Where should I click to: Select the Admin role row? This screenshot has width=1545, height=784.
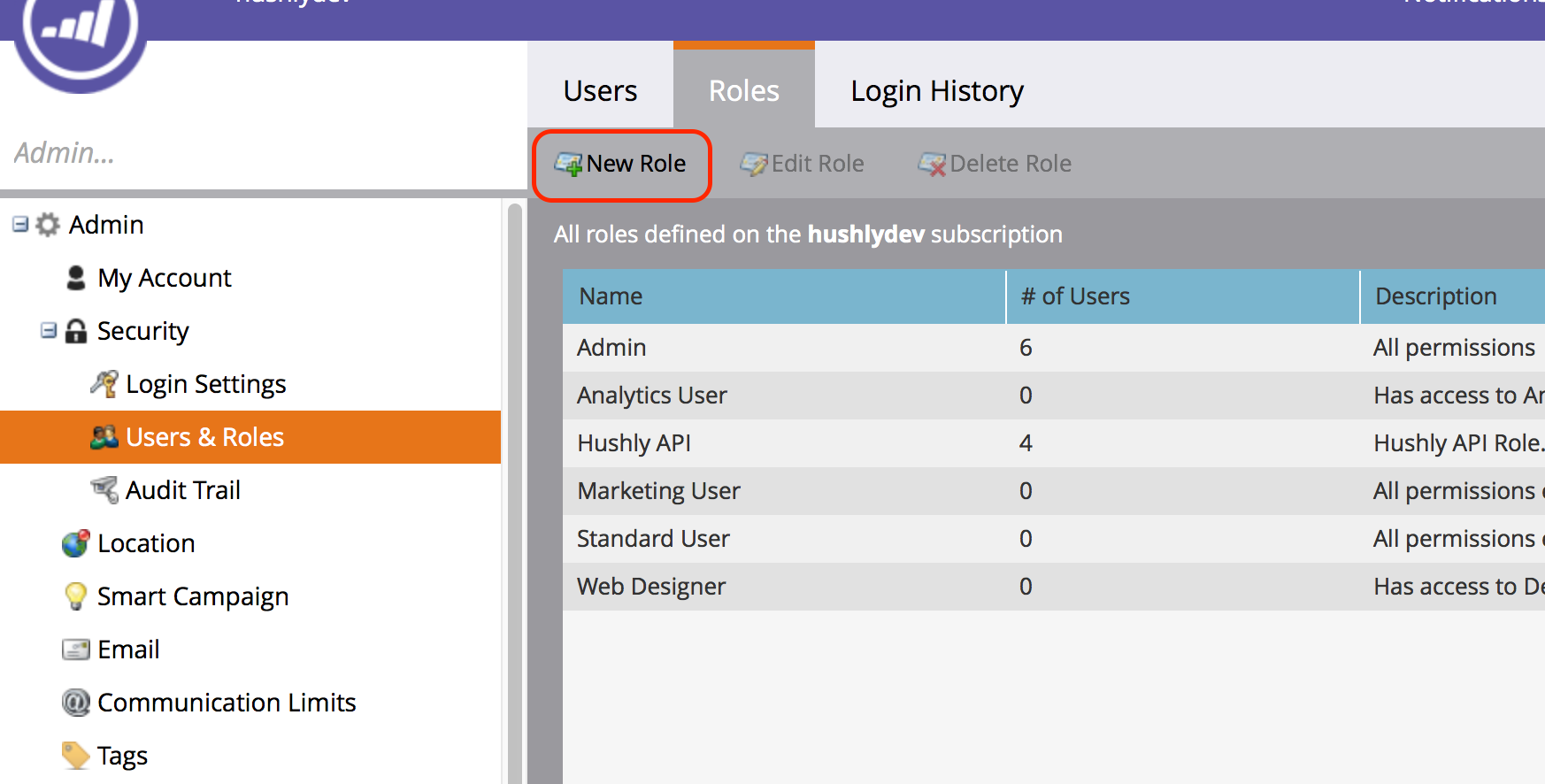point(1054,348)
